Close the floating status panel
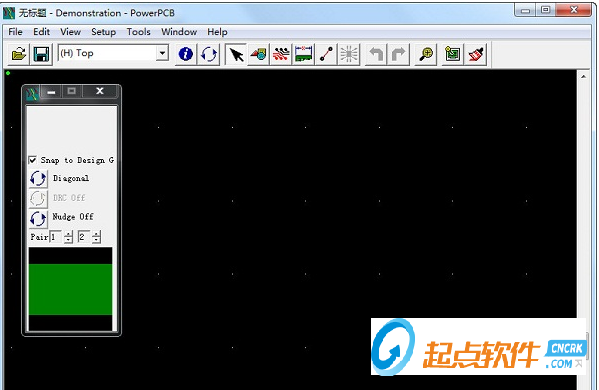Viewport: 599px width, 390px height. [100, 91]
